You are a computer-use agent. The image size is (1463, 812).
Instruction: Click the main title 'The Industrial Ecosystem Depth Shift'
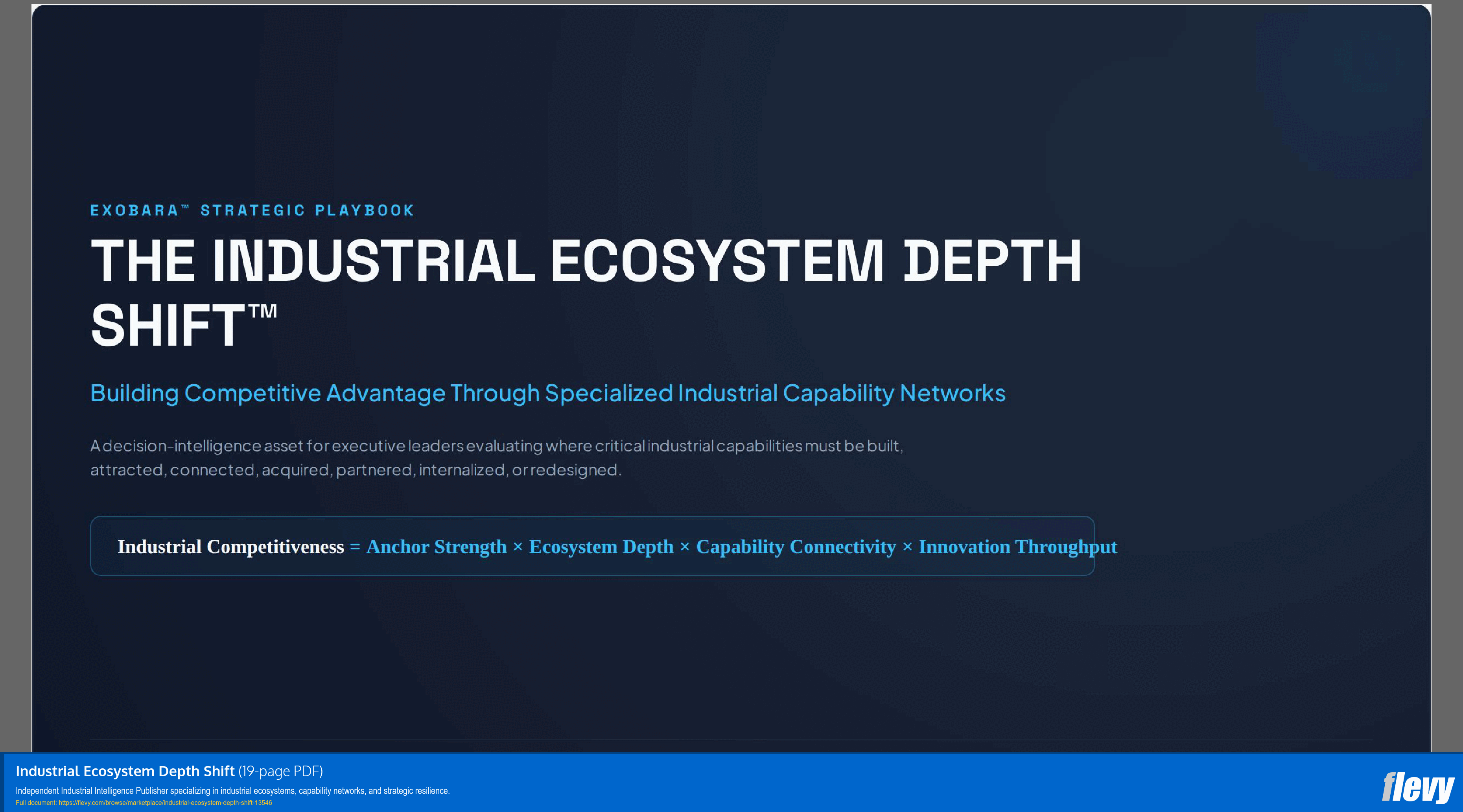pyautogui.click(x=586, y=293)
